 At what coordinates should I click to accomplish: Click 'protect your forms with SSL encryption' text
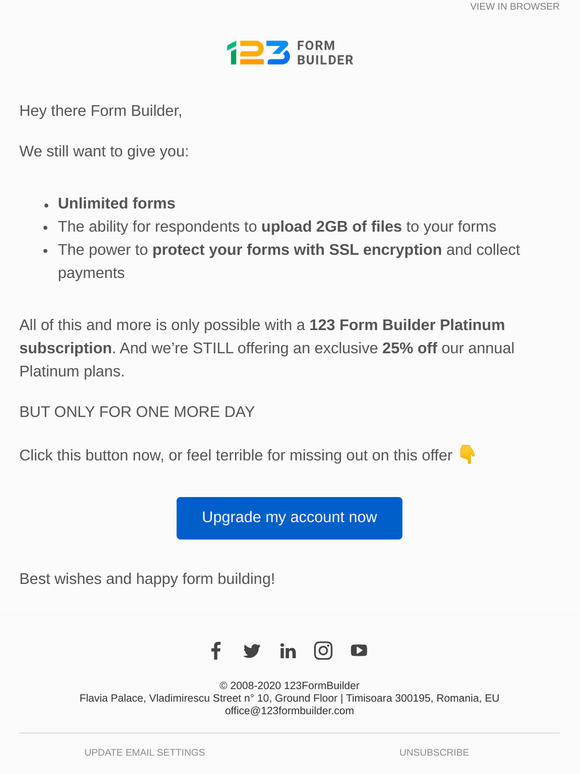click(297, 250)
